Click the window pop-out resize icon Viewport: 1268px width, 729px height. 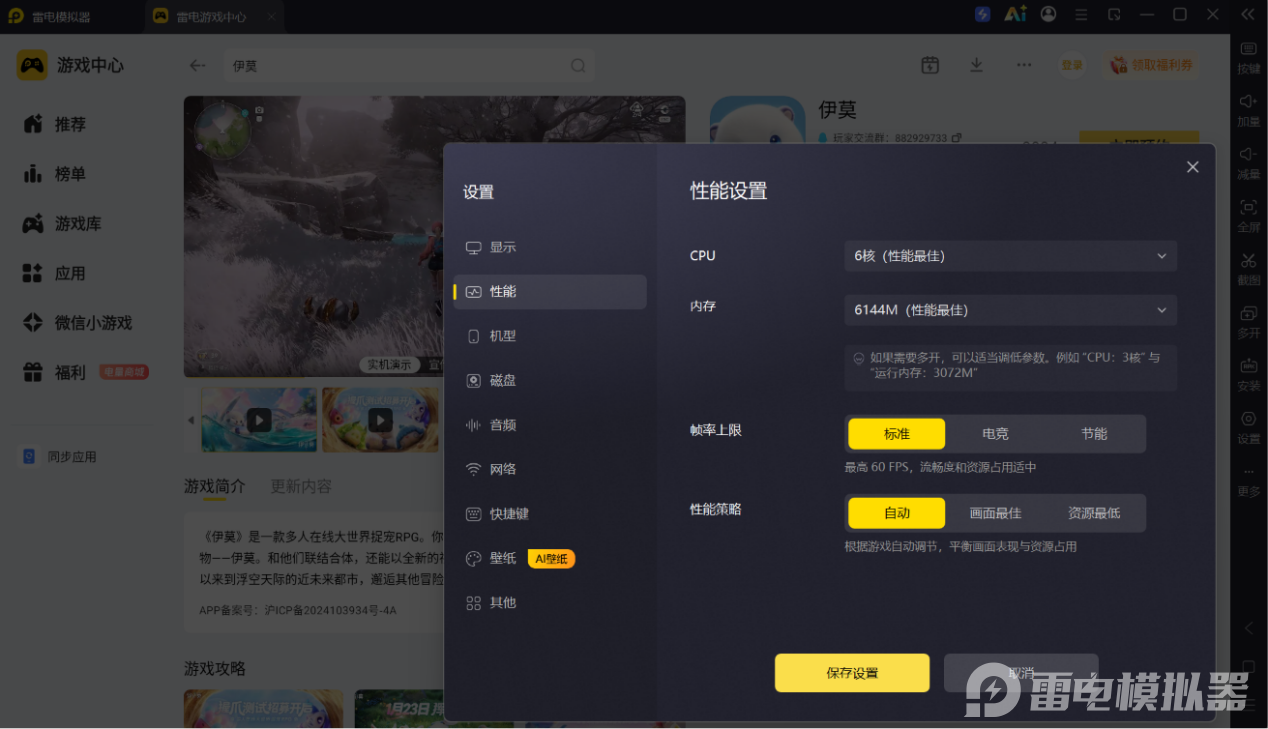1114,14
